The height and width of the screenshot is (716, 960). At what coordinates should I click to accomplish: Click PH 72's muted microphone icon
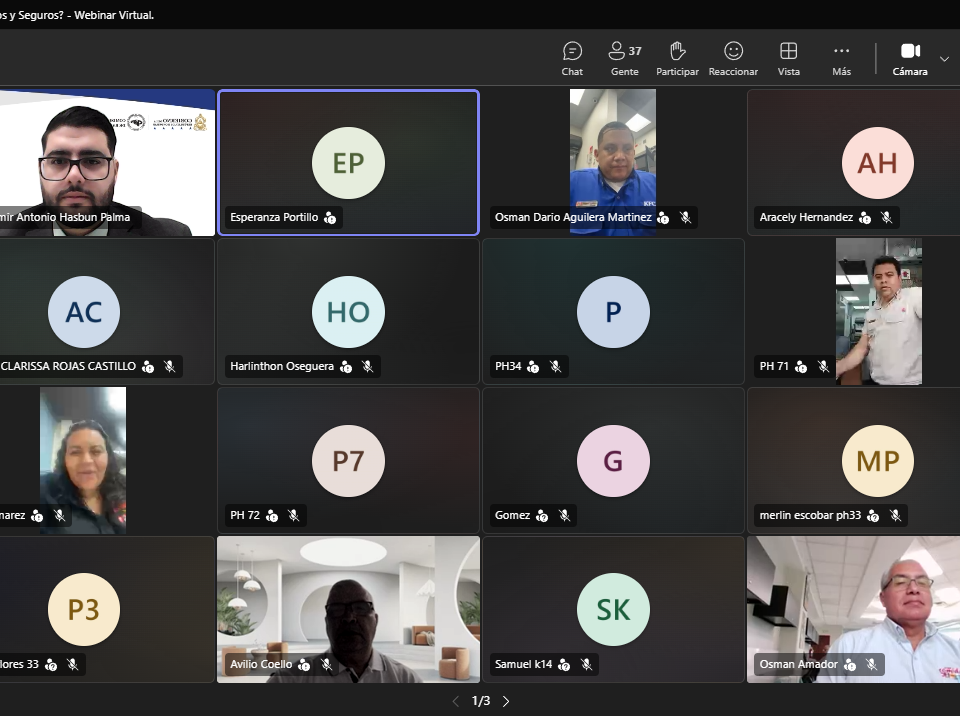(x=294, y=515)
